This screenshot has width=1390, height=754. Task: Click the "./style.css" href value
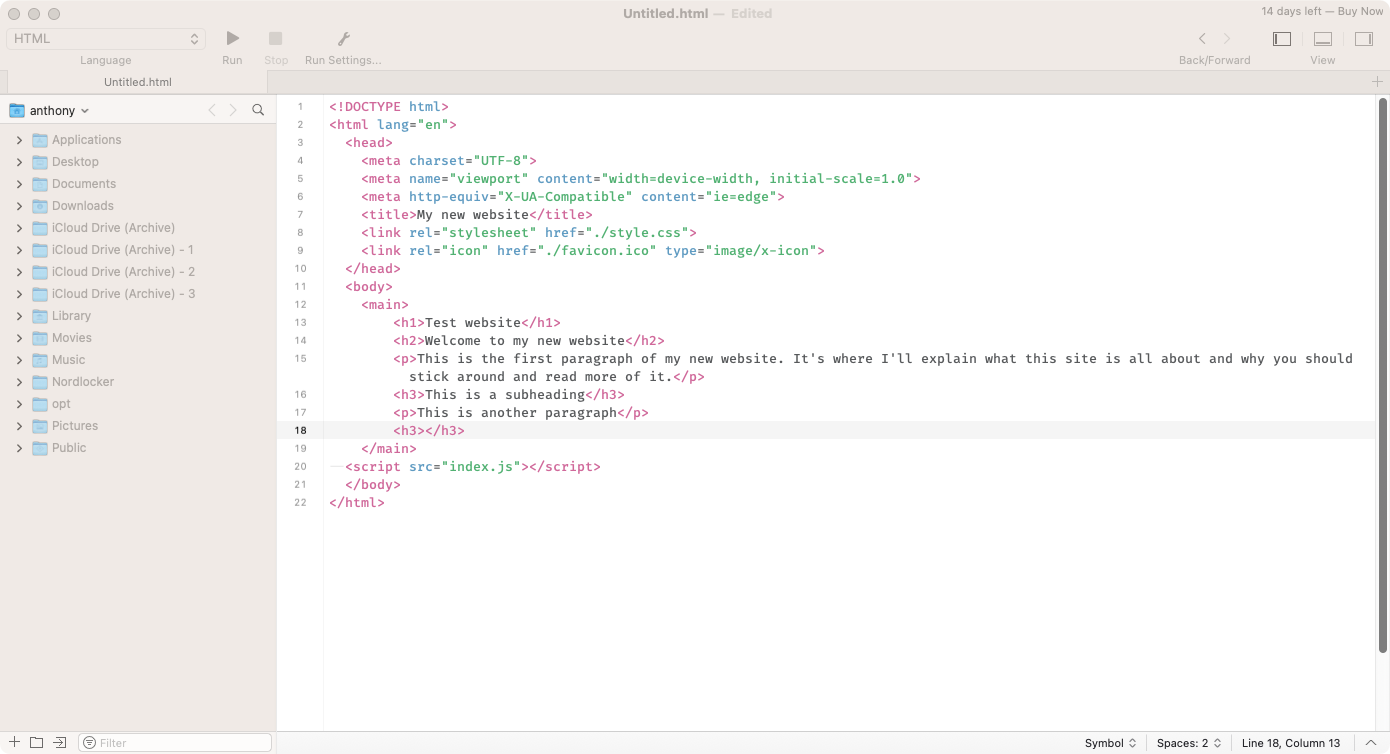tap(637, 233)
